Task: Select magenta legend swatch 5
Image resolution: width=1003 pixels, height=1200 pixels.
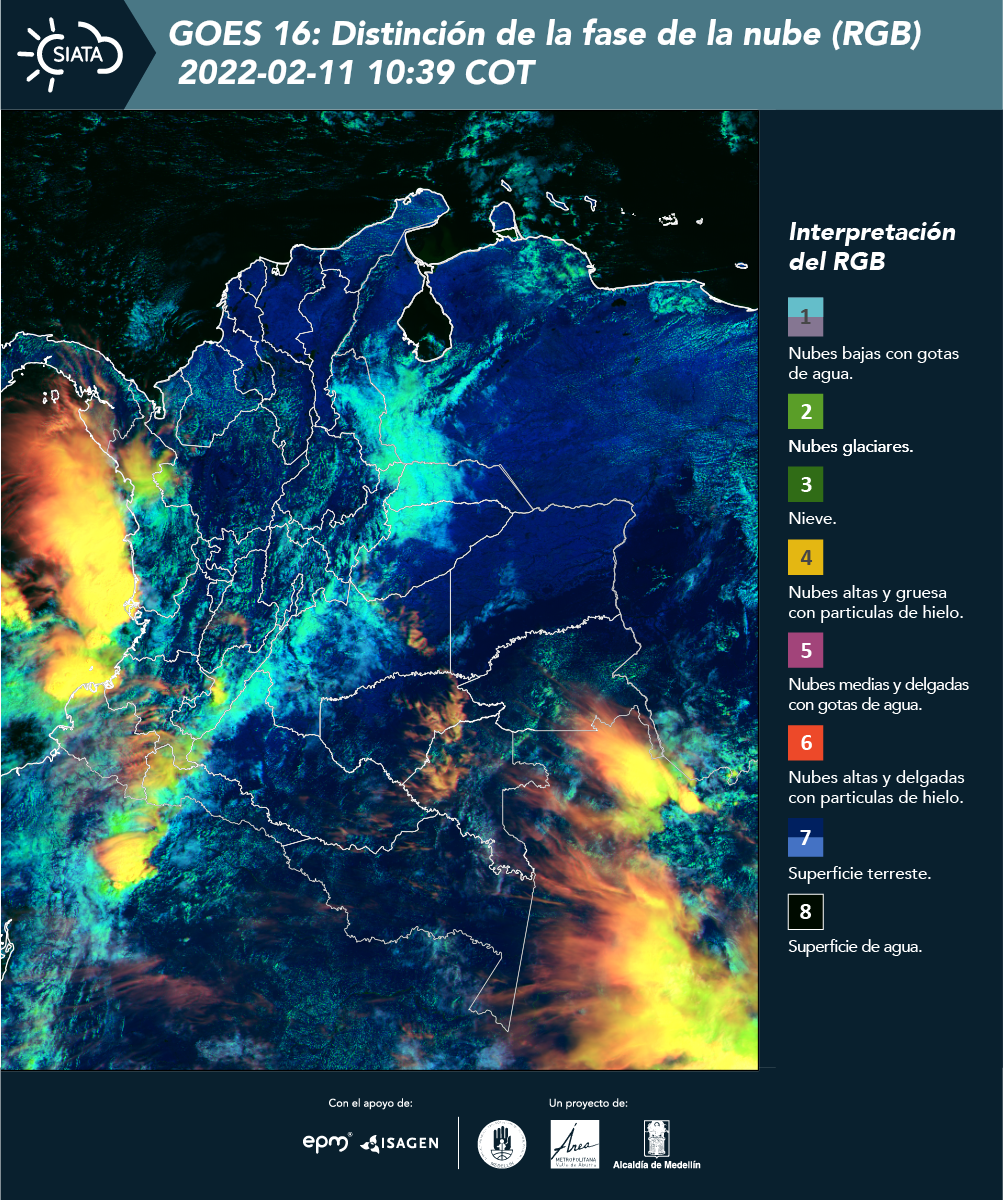Action: tap(805, 650)
